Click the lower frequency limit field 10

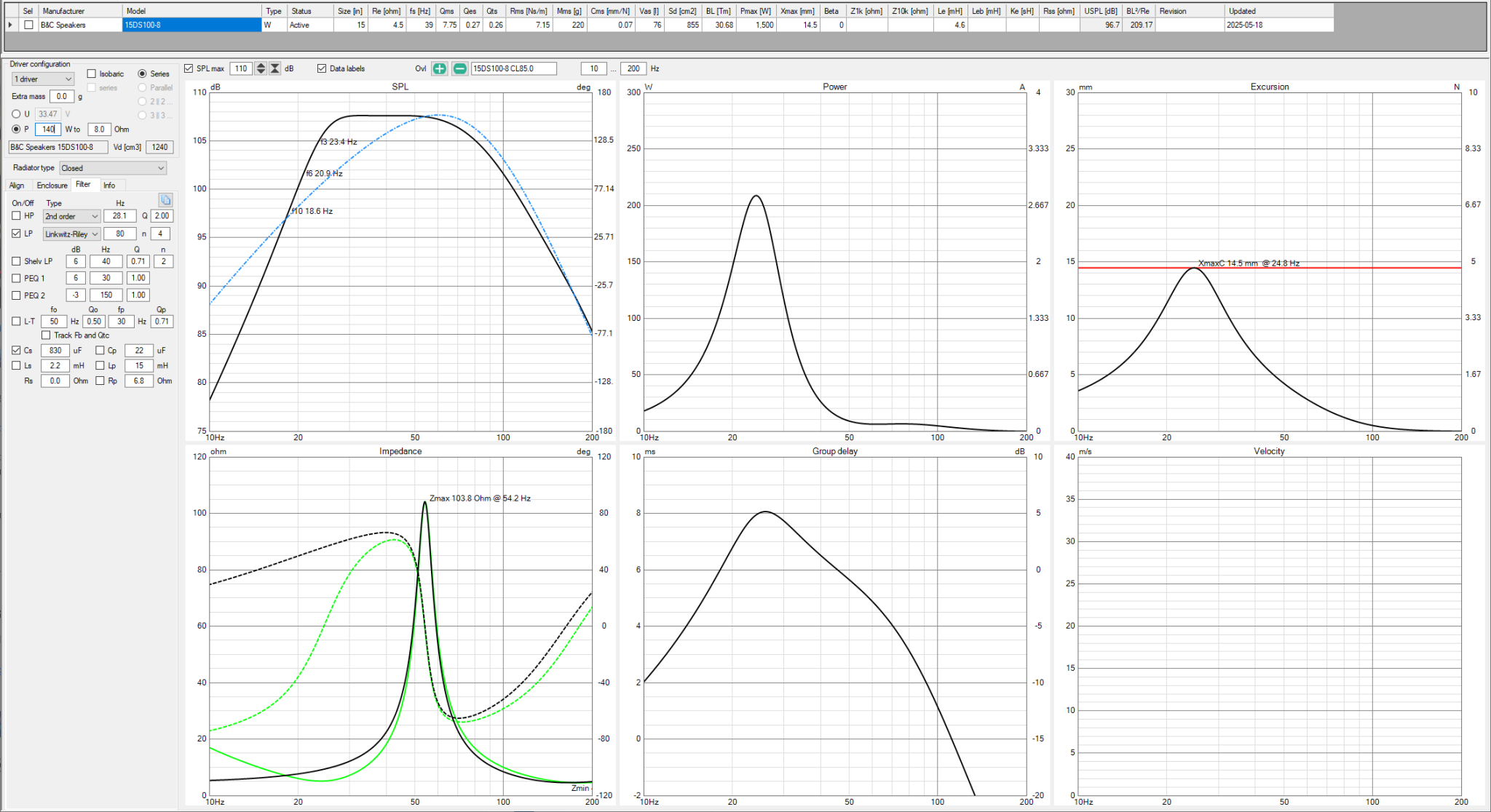594,68
